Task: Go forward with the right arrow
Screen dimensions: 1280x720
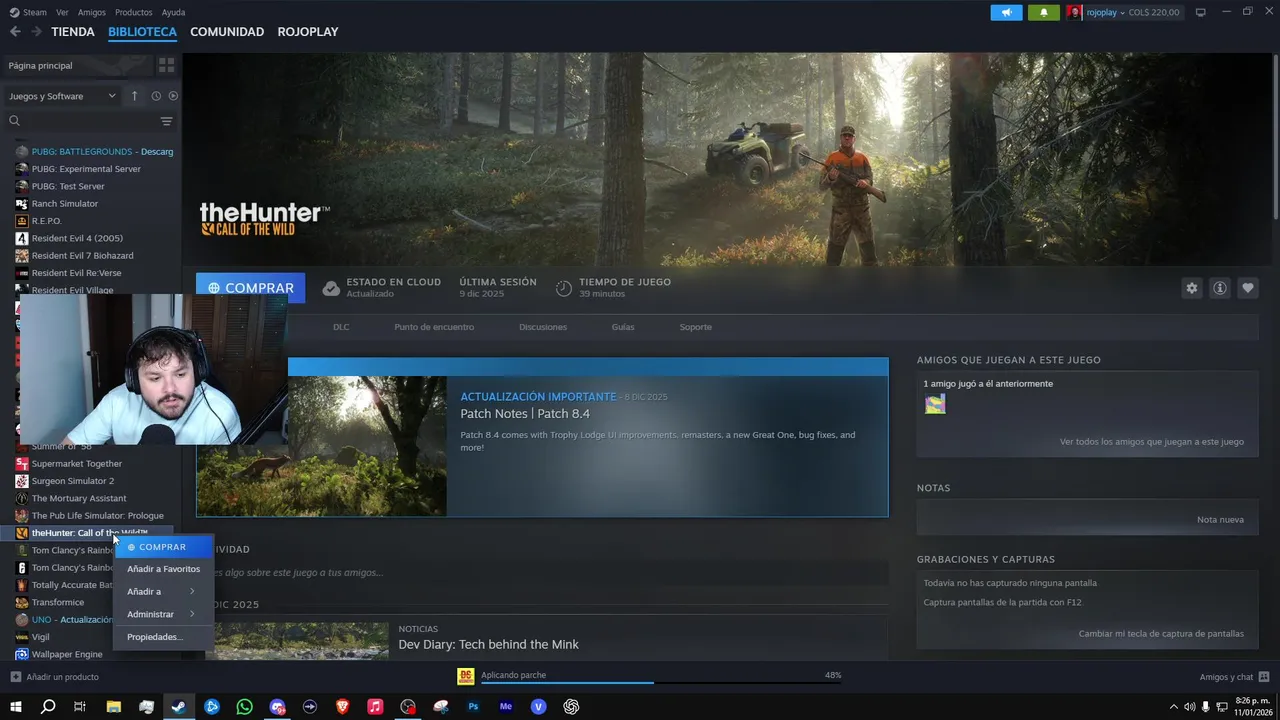Action: point(36,32)
